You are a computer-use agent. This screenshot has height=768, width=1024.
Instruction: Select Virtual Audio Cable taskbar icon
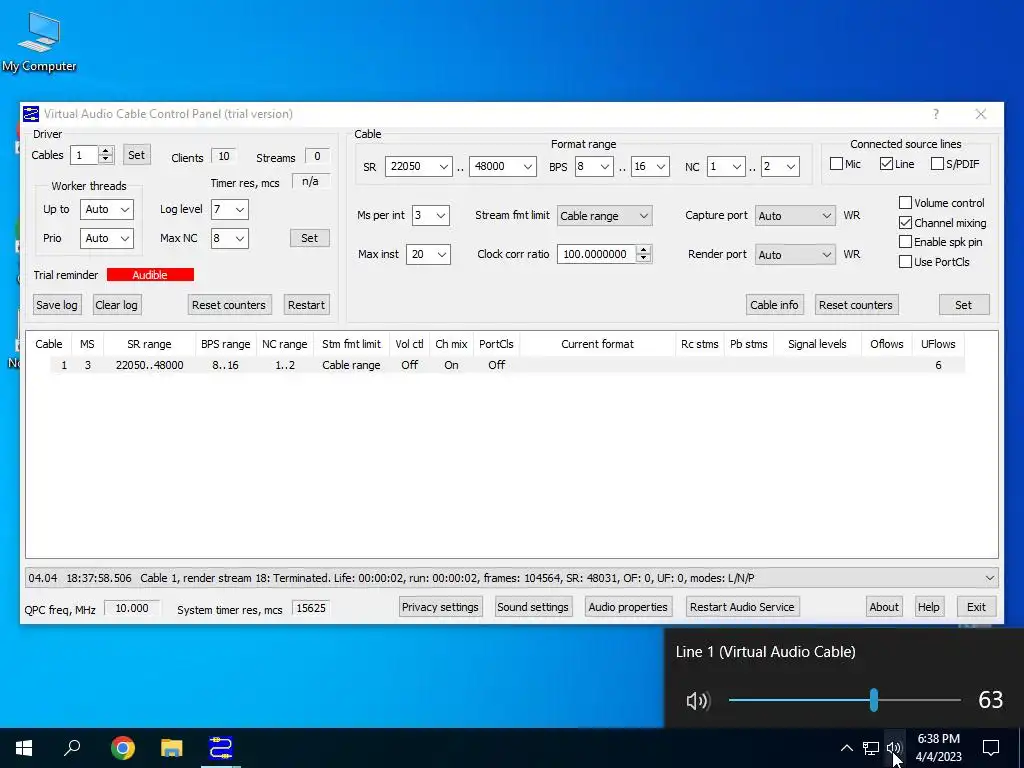[221, 748]
